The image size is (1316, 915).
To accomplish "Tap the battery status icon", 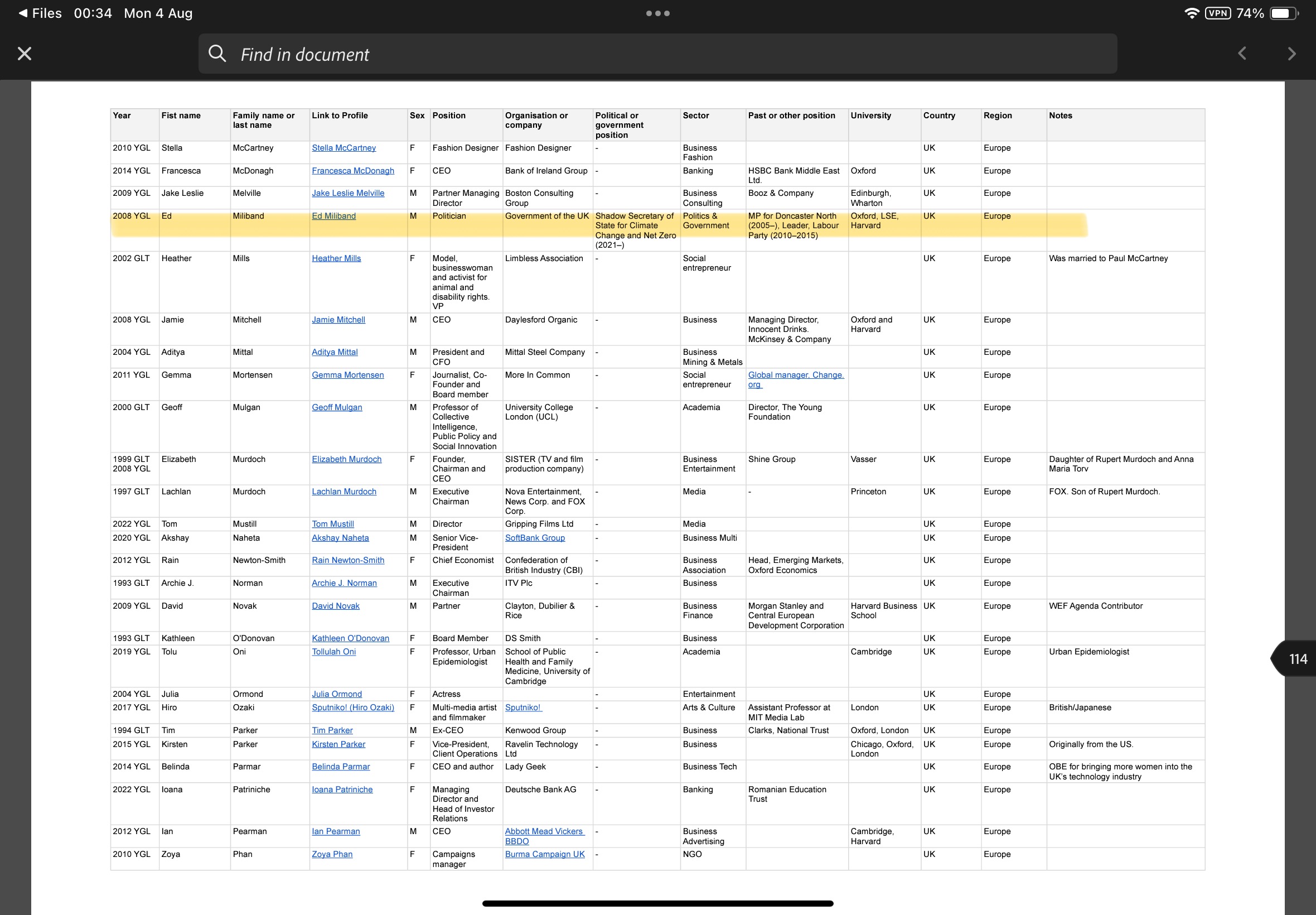I will tap(1283, 13).
